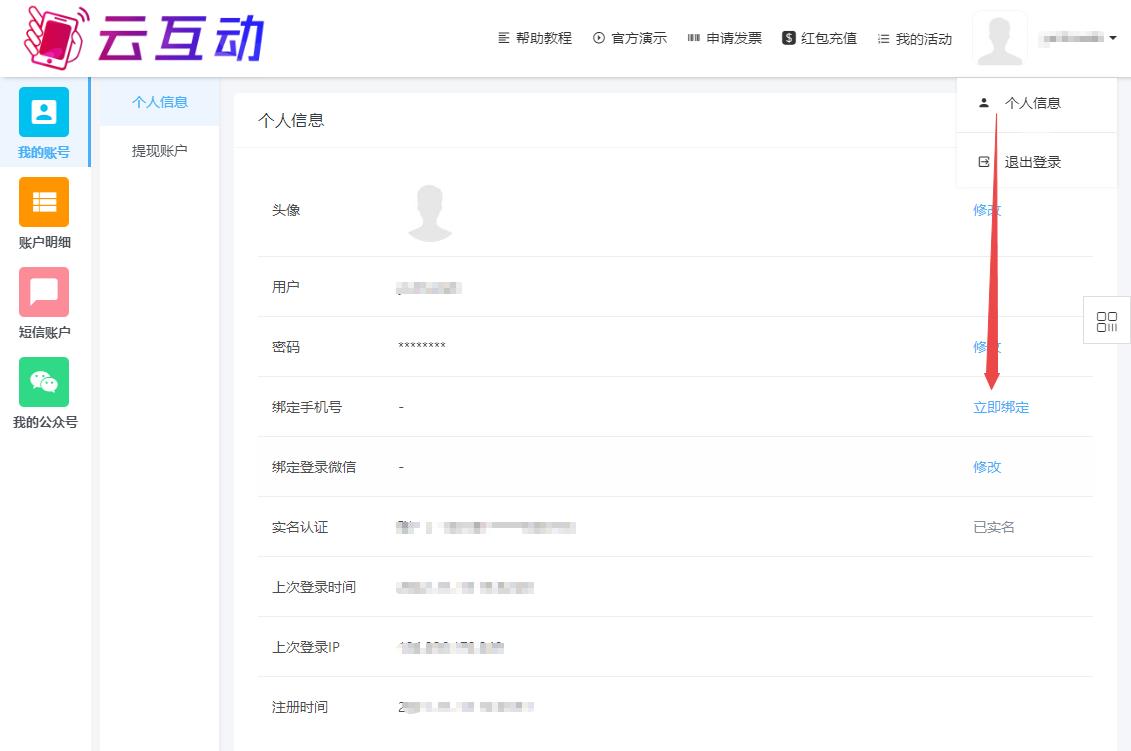Open 我的活动 in top navigation
The height and width of the screenshot is (751, 1131).
(915, 39)
